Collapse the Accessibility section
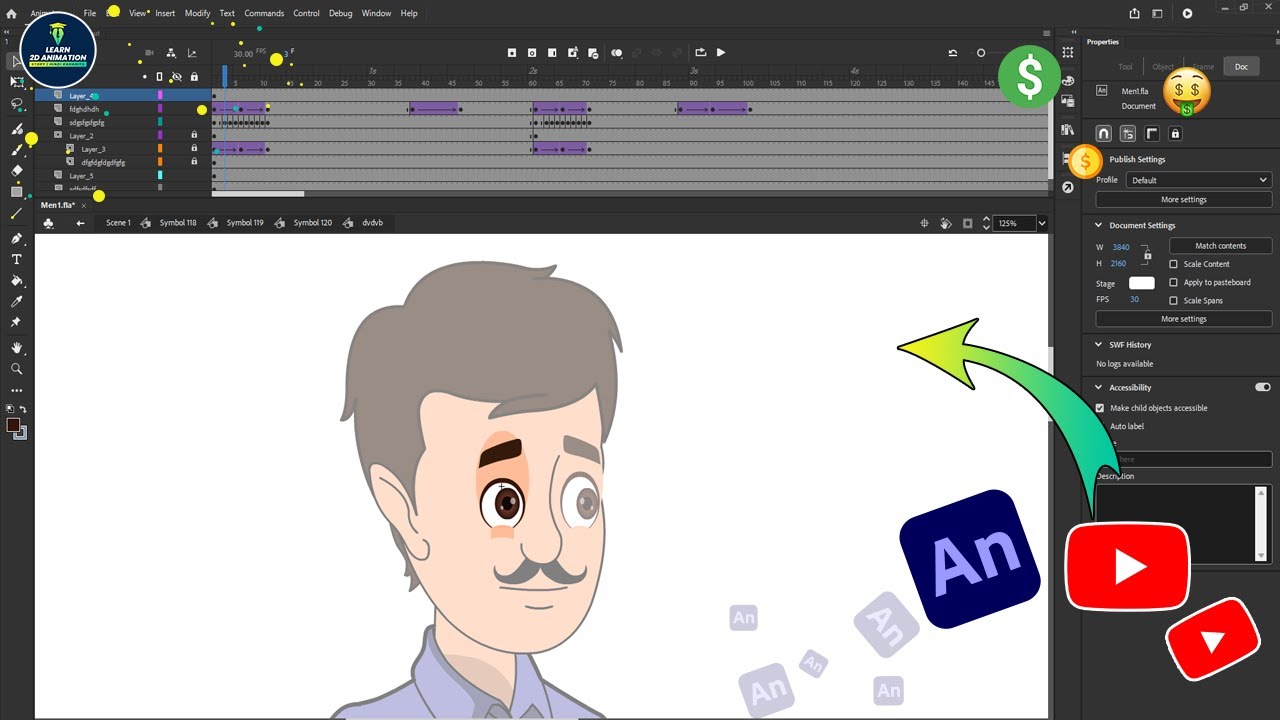 click(x=1099, y=387)
